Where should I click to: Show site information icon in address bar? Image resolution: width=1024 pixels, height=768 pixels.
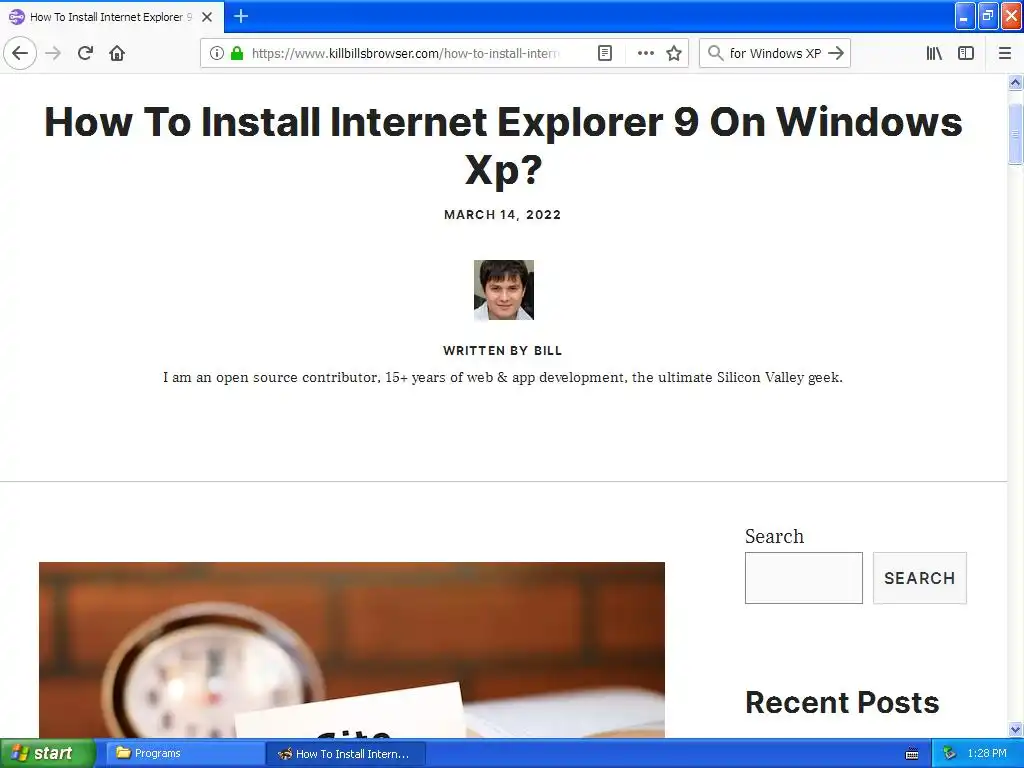click(x=217, y=53)
